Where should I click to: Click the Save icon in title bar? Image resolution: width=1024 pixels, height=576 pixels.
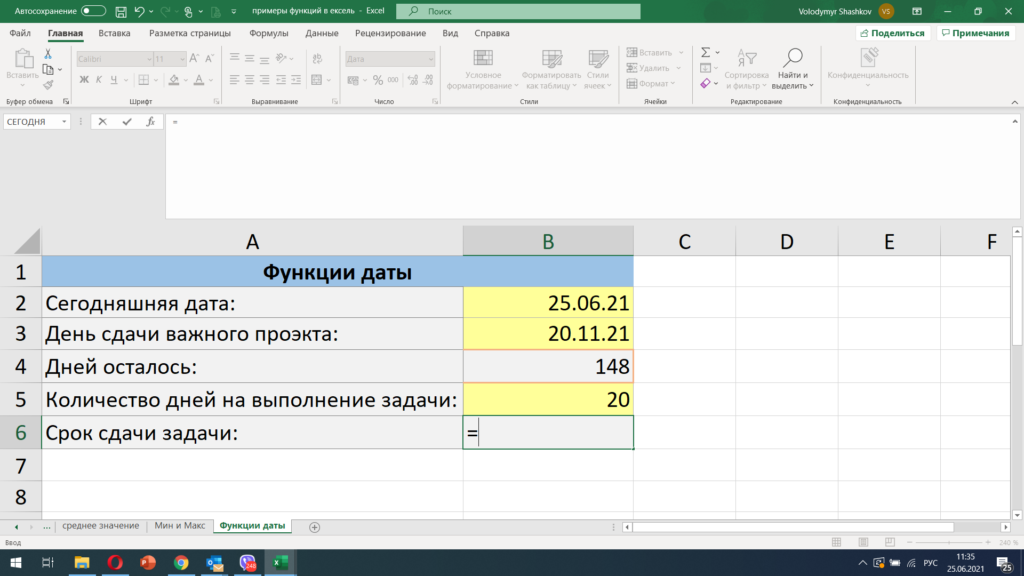click(x=121, y=11)
